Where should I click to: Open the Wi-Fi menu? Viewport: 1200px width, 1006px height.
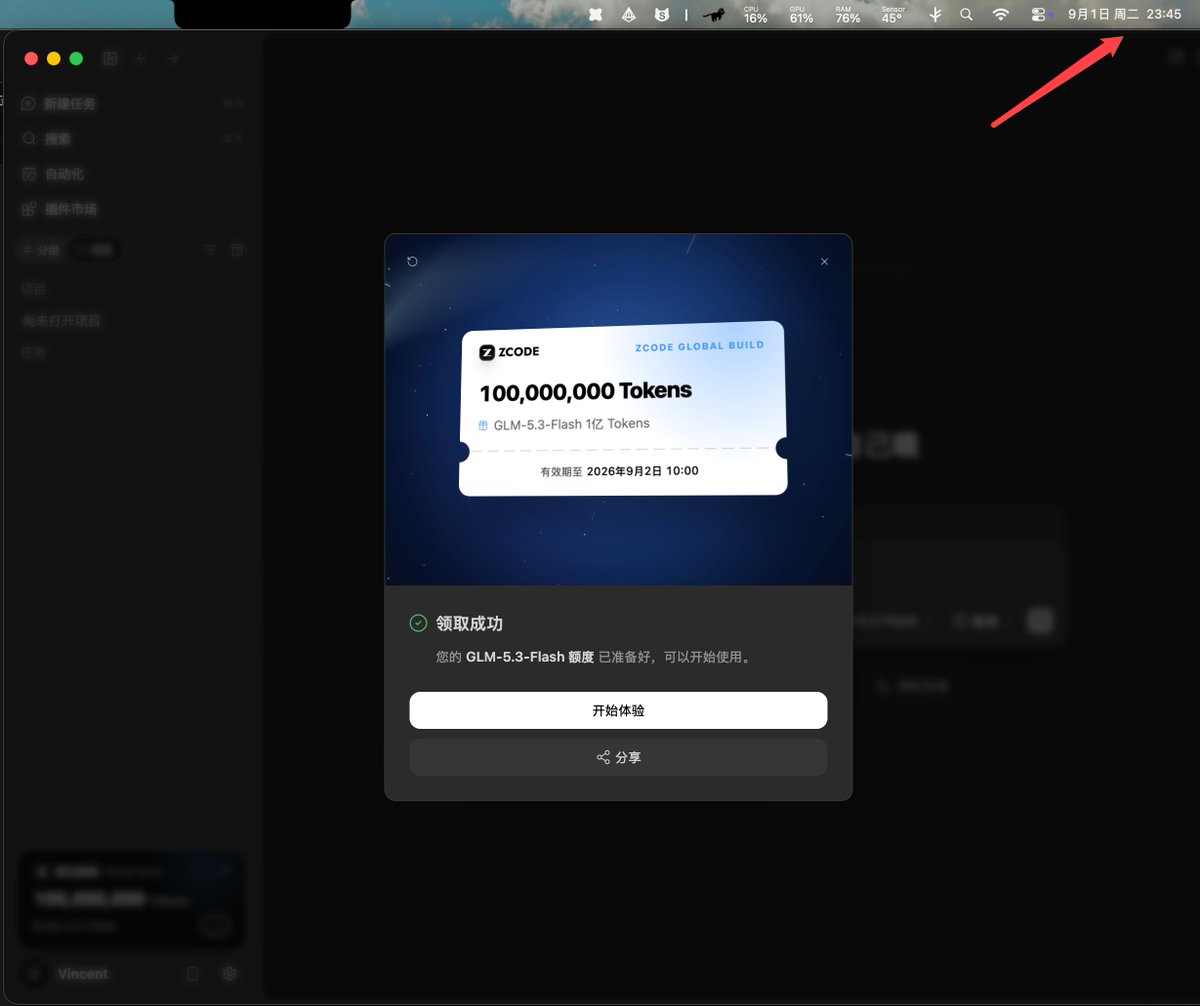(x=1001, y=14)
